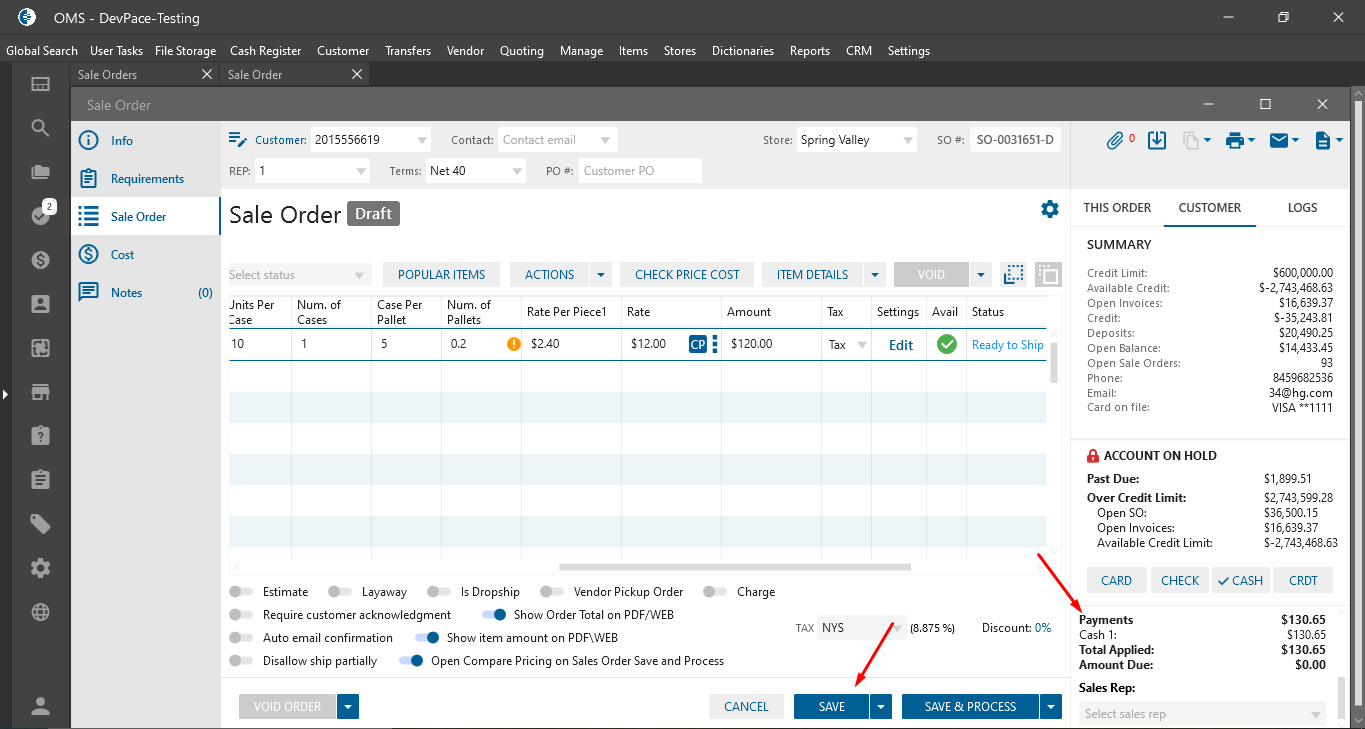Disable Show Order Total on PDF/WEB
Viewport: 1365px width, 729px height.
click(x=494, y=615)
